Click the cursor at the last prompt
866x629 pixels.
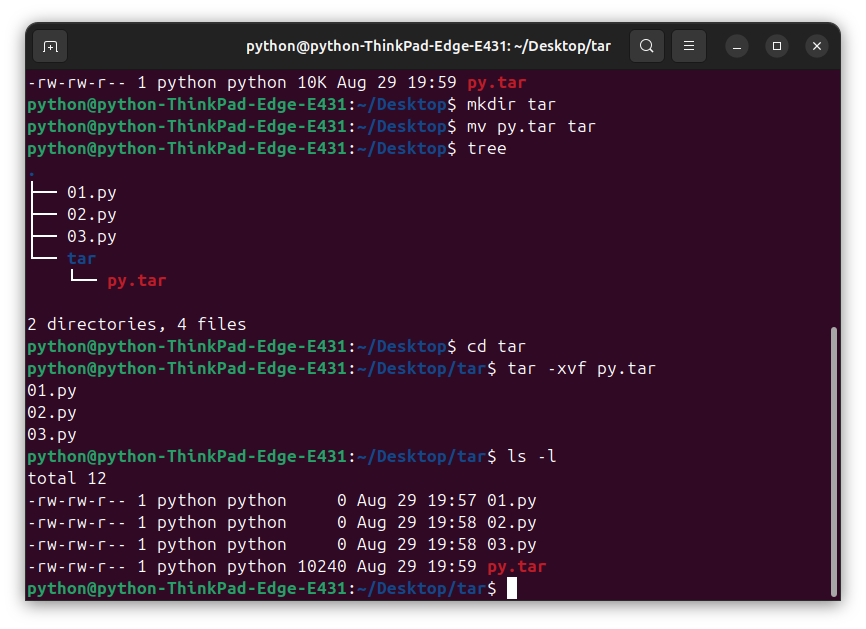coord(512,588)
